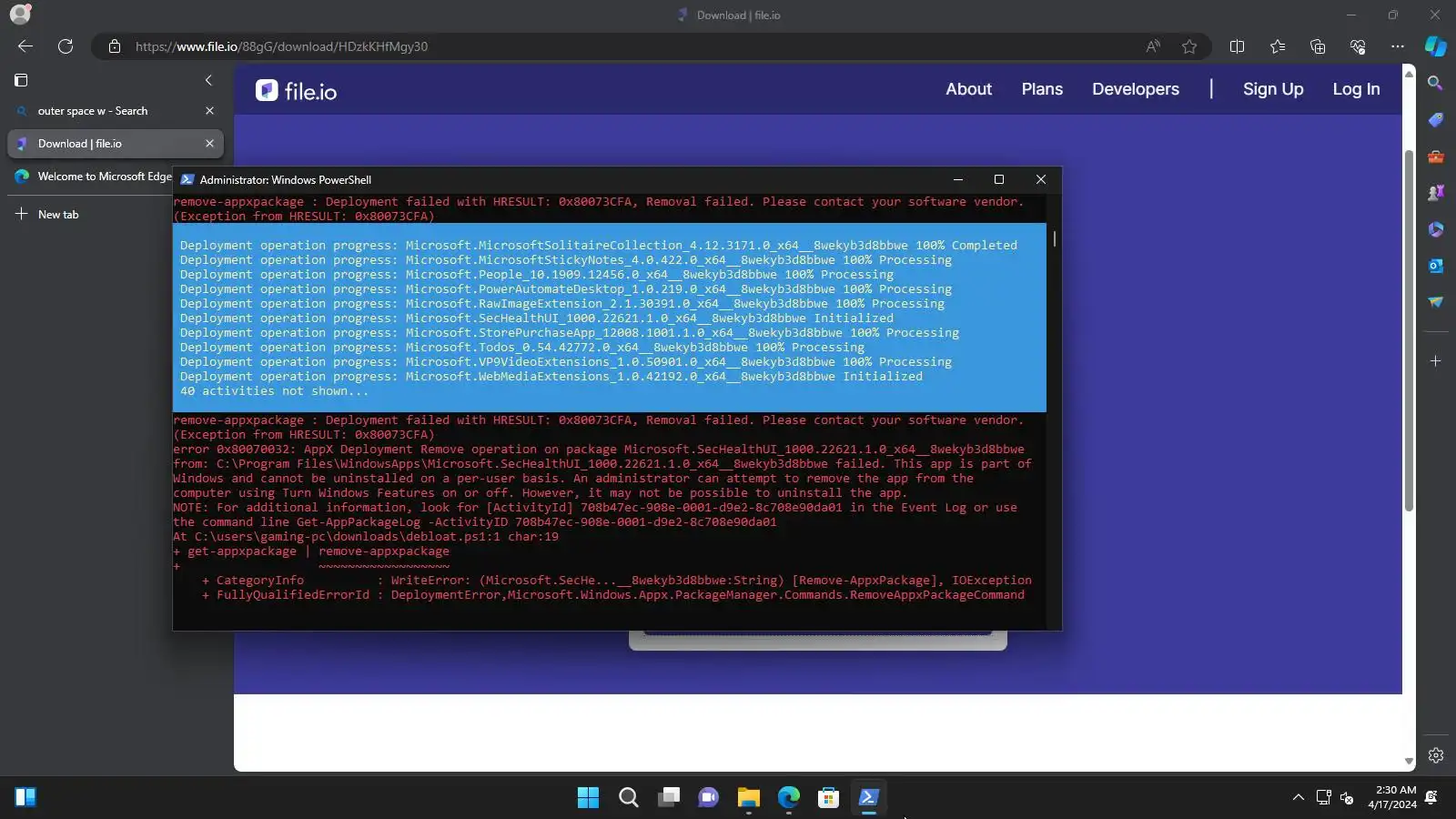Open sidebar Outlook icon
The height and width of the screenshot is (819, 1456).
tap(1435, 266)
